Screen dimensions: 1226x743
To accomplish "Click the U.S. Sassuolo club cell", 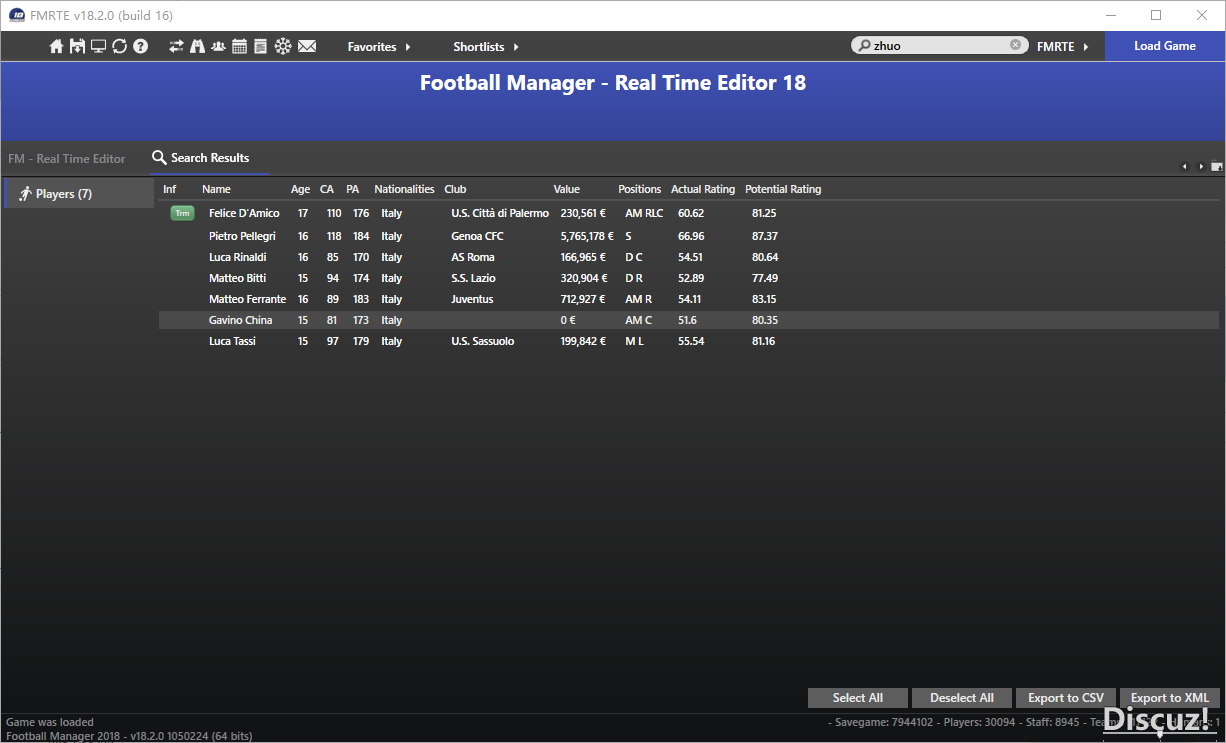I will 483,341.
